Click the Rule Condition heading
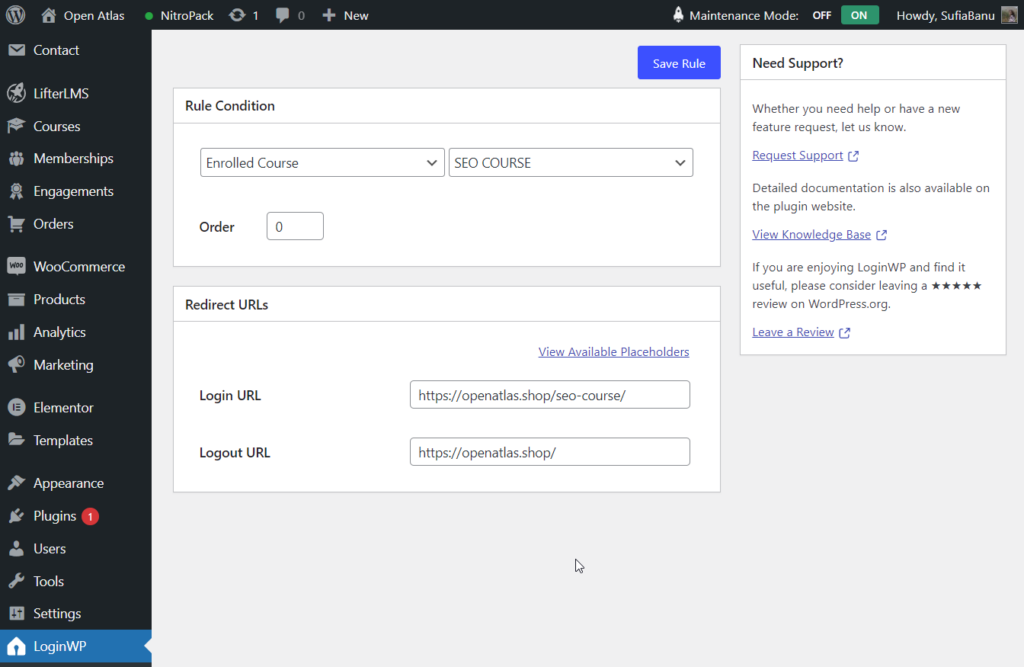Screen dimensions: 1024x667 tap(230, 106)
